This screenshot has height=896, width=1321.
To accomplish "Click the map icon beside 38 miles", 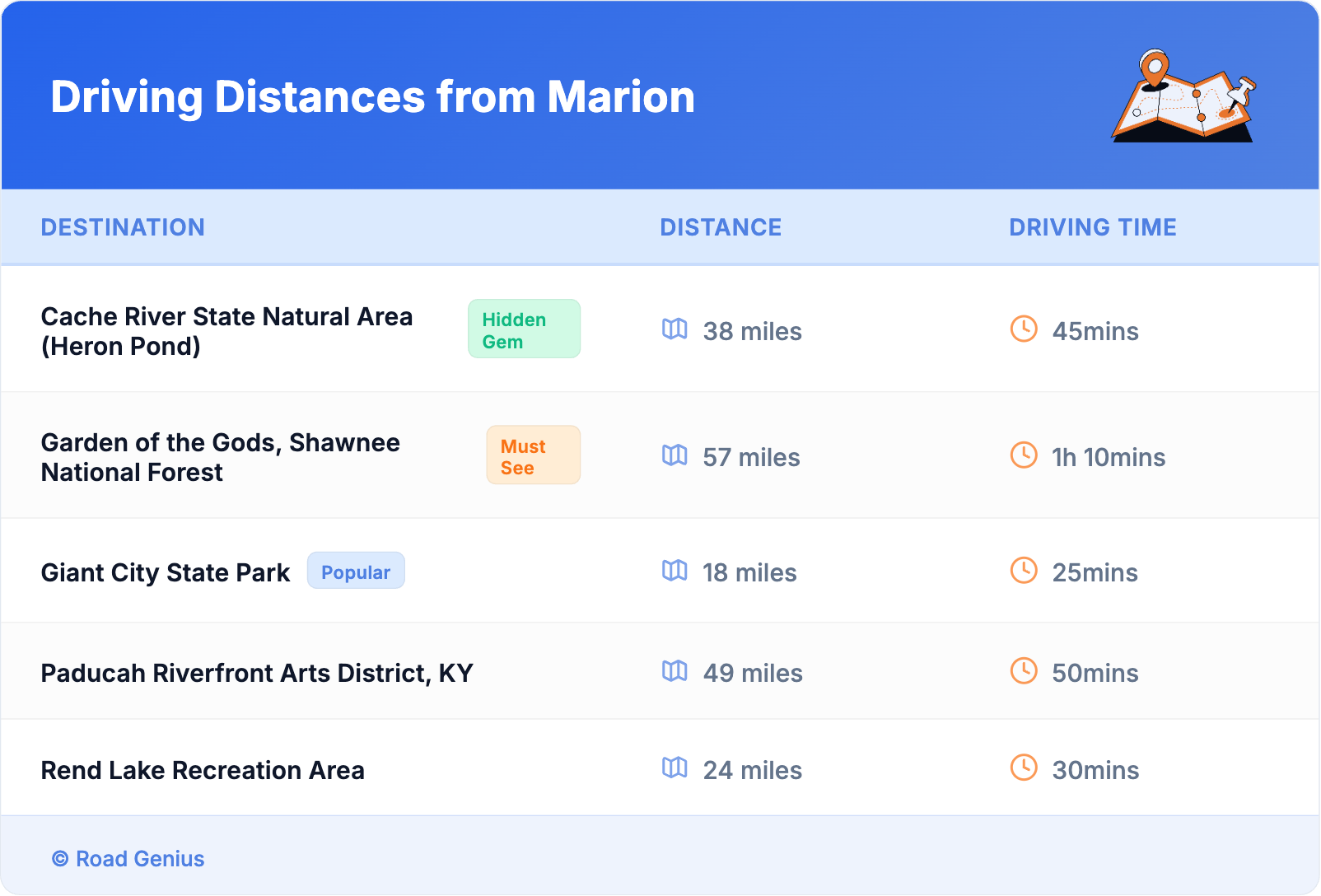I will pos(675,329).
